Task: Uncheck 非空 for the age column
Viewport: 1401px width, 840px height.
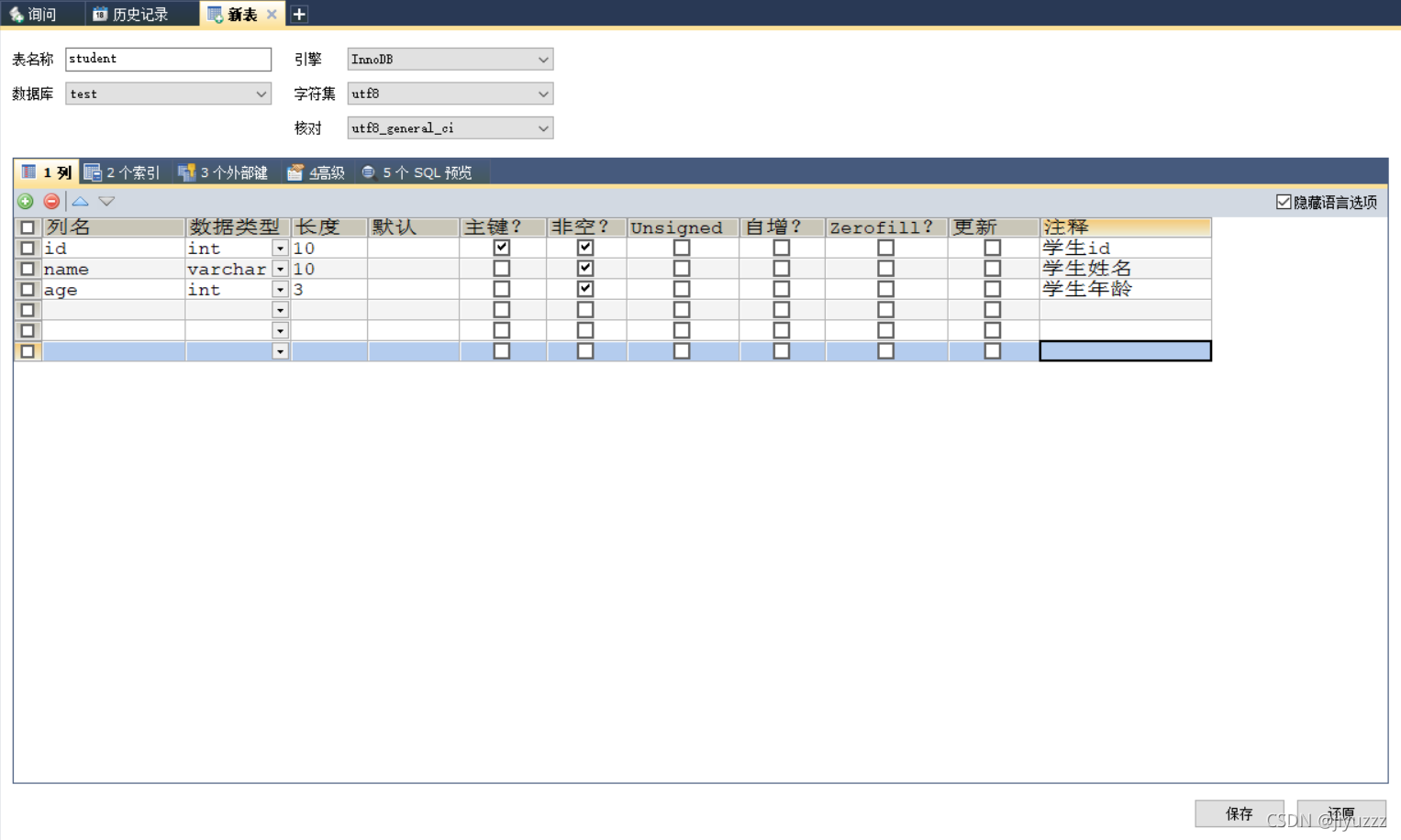Action: point(585,289)
